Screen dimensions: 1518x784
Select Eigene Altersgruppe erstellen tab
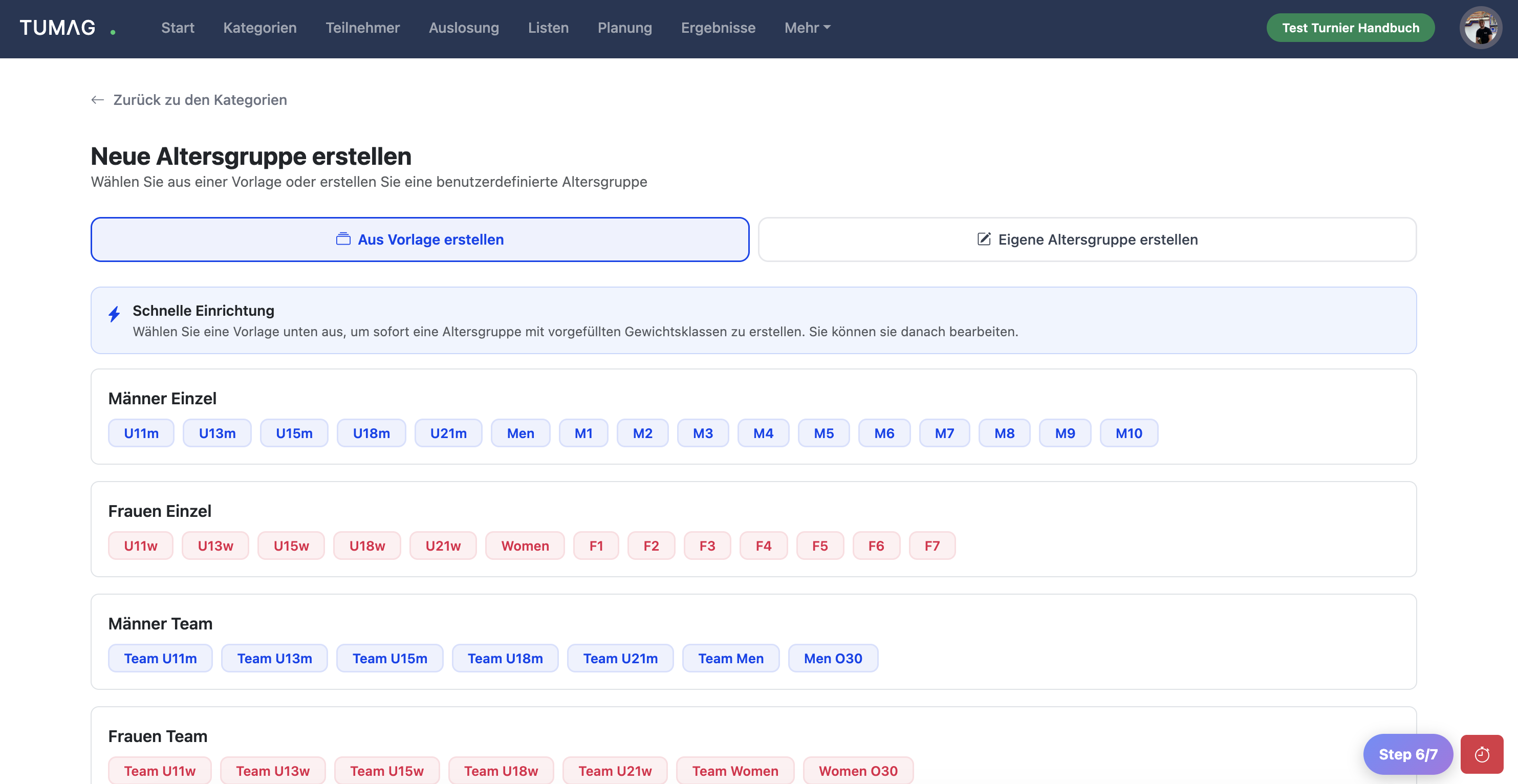(1087, 239)
